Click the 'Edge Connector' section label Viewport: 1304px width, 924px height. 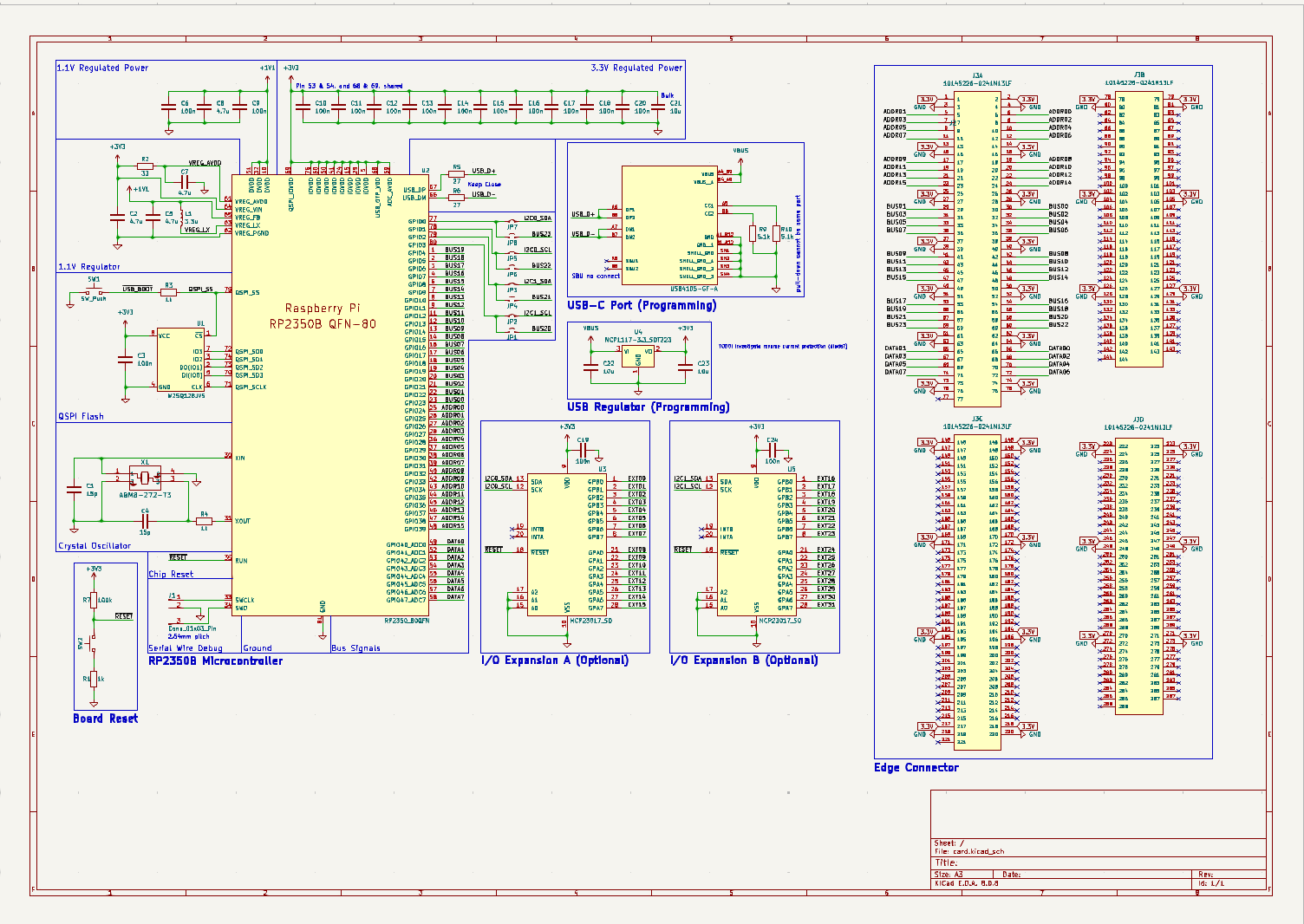[916, 768]
